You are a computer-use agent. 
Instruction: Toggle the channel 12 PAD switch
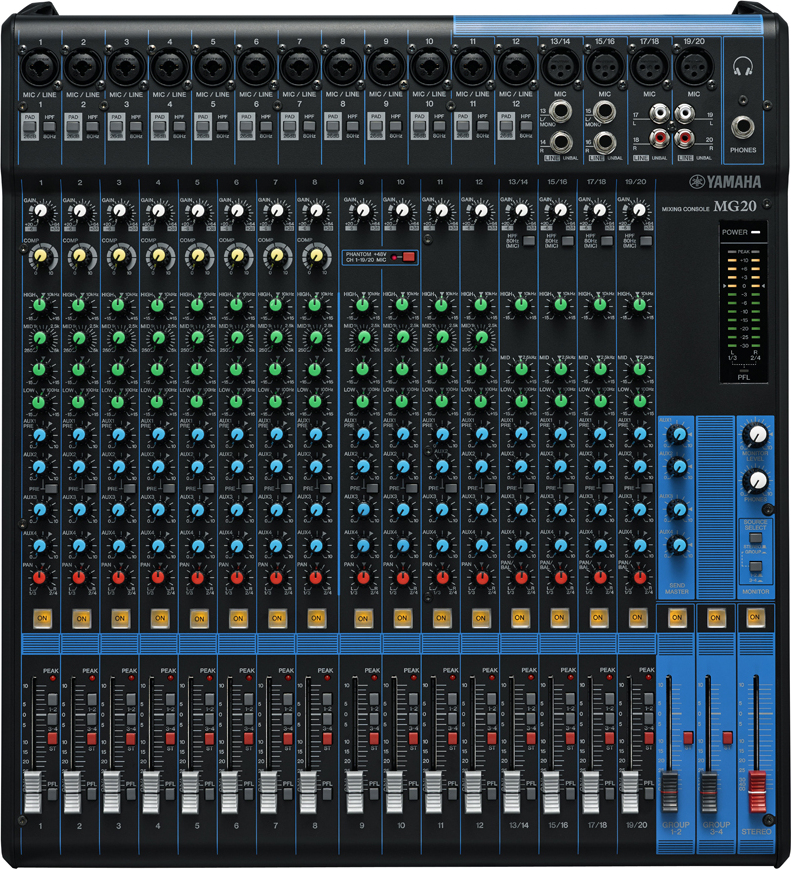coord(506,127)
